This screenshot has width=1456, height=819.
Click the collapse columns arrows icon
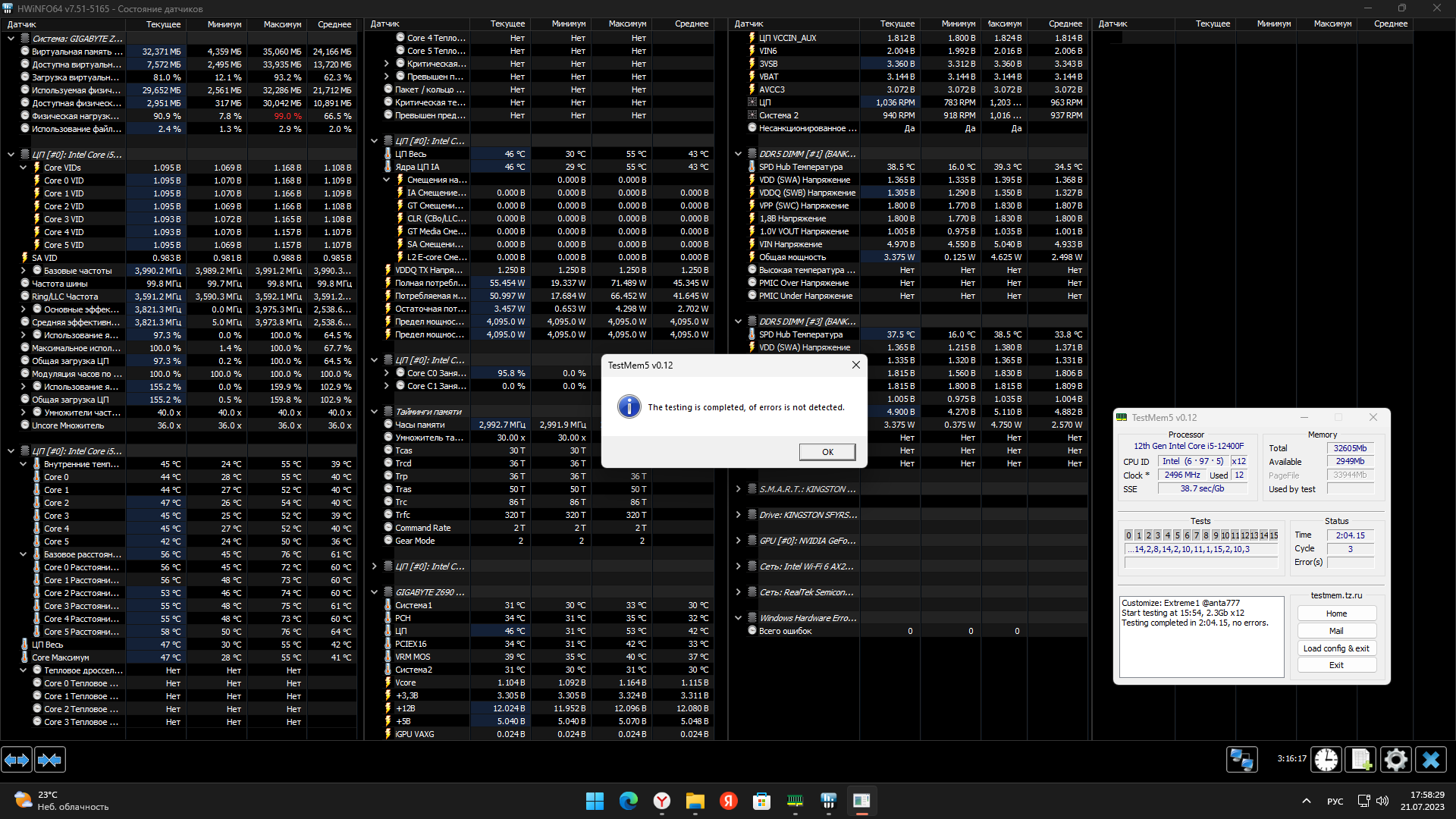(x=50, y=759)
